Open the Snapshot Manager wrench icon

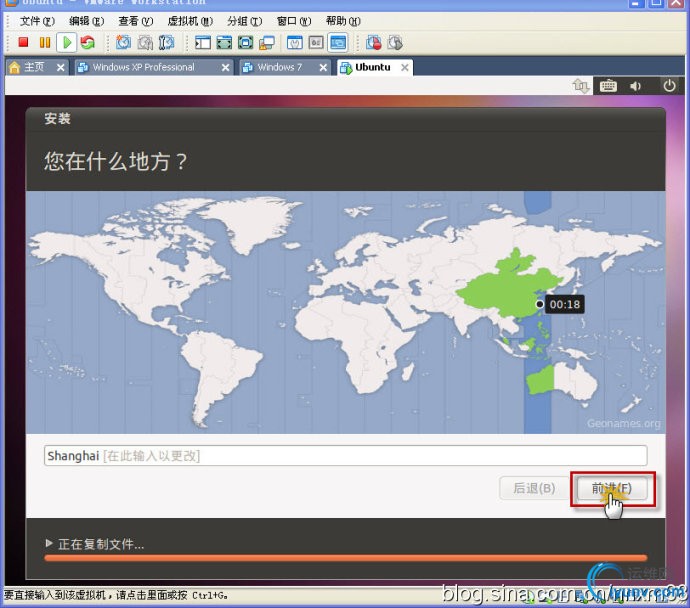[166, 42]
